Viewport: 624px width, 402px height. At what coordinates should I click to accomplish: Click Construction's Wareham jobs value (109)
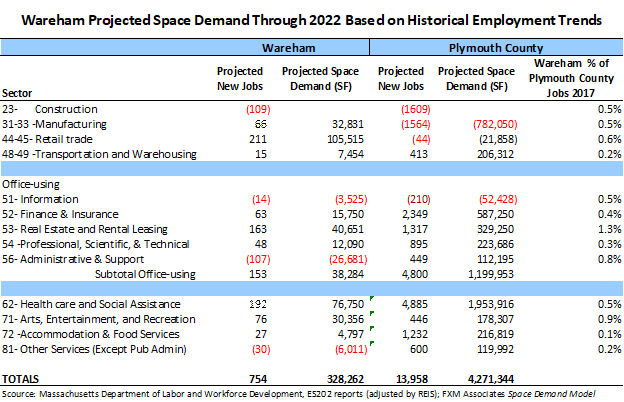click(258, 109)
